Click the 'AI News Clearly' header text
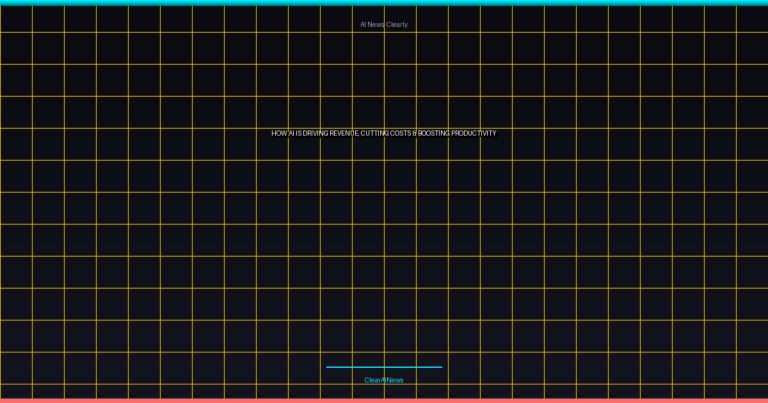 click(384, 24)
